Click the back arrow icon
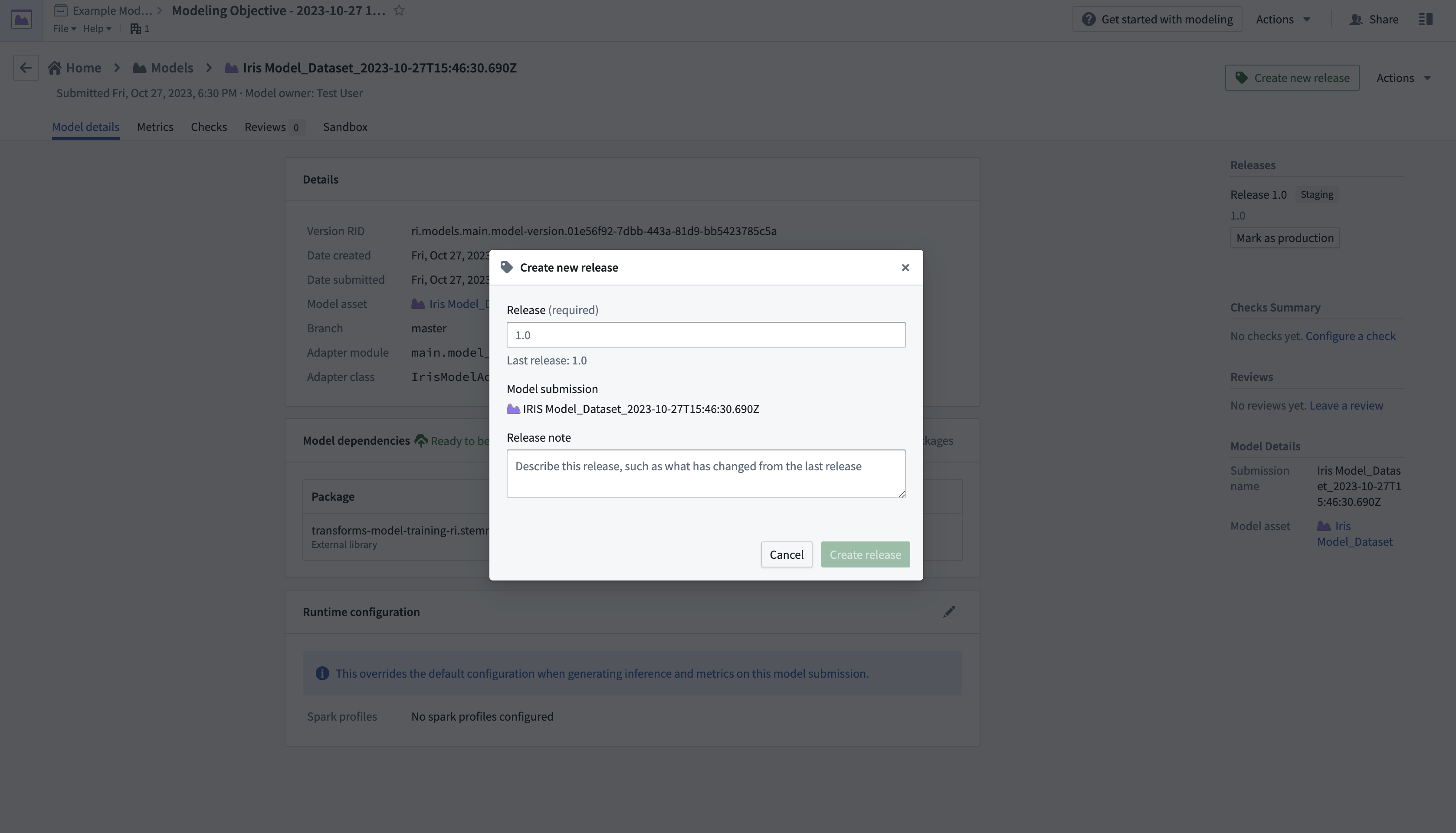 26,68
